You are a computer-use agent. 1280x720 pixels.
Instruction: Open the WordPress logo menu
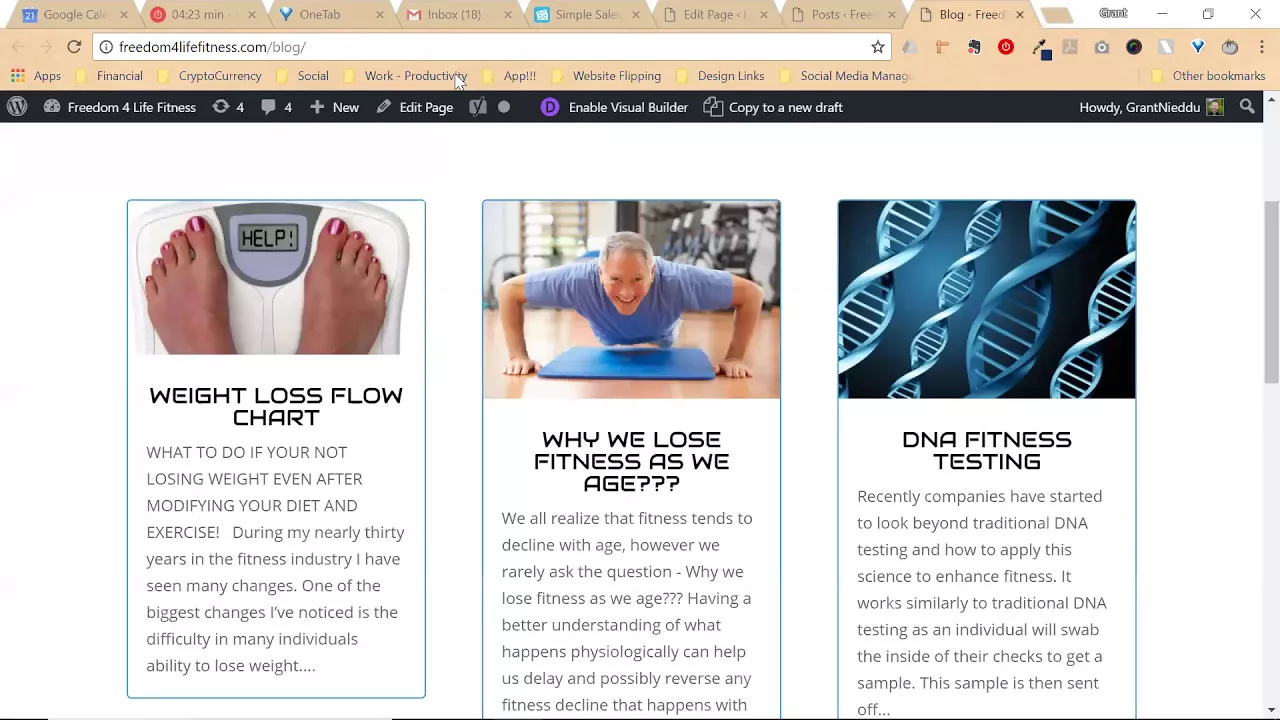17,107
